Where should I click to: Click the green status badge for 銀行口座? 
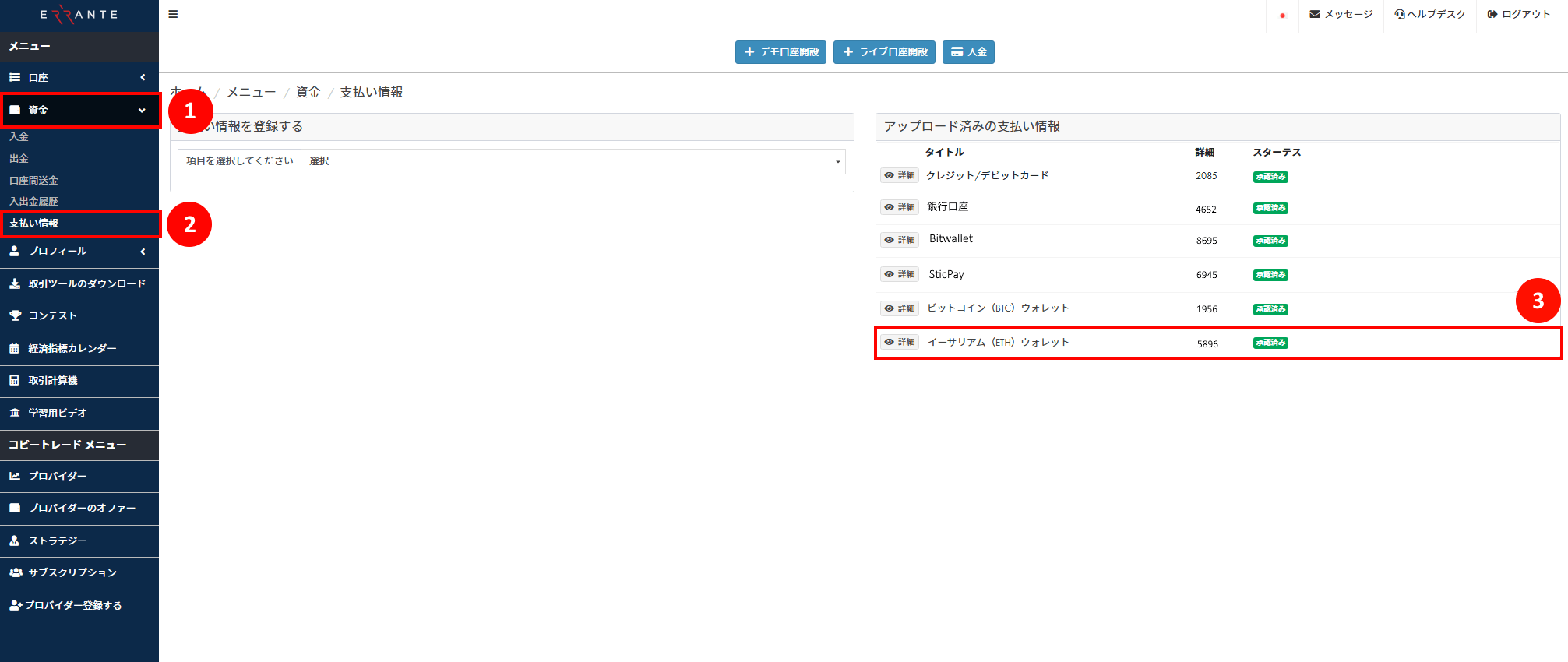(x=1270, y=208)
